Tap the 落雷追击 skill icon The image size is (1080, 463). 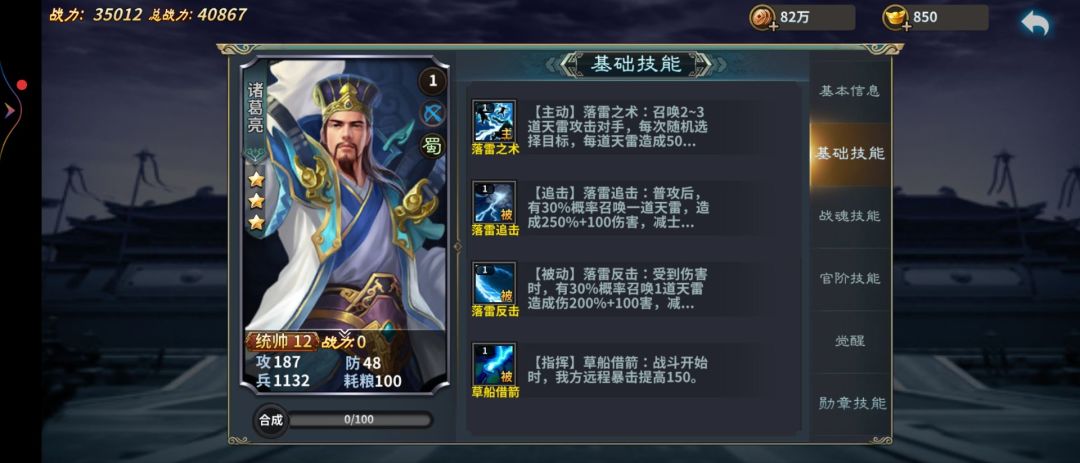tap(494, 202)
